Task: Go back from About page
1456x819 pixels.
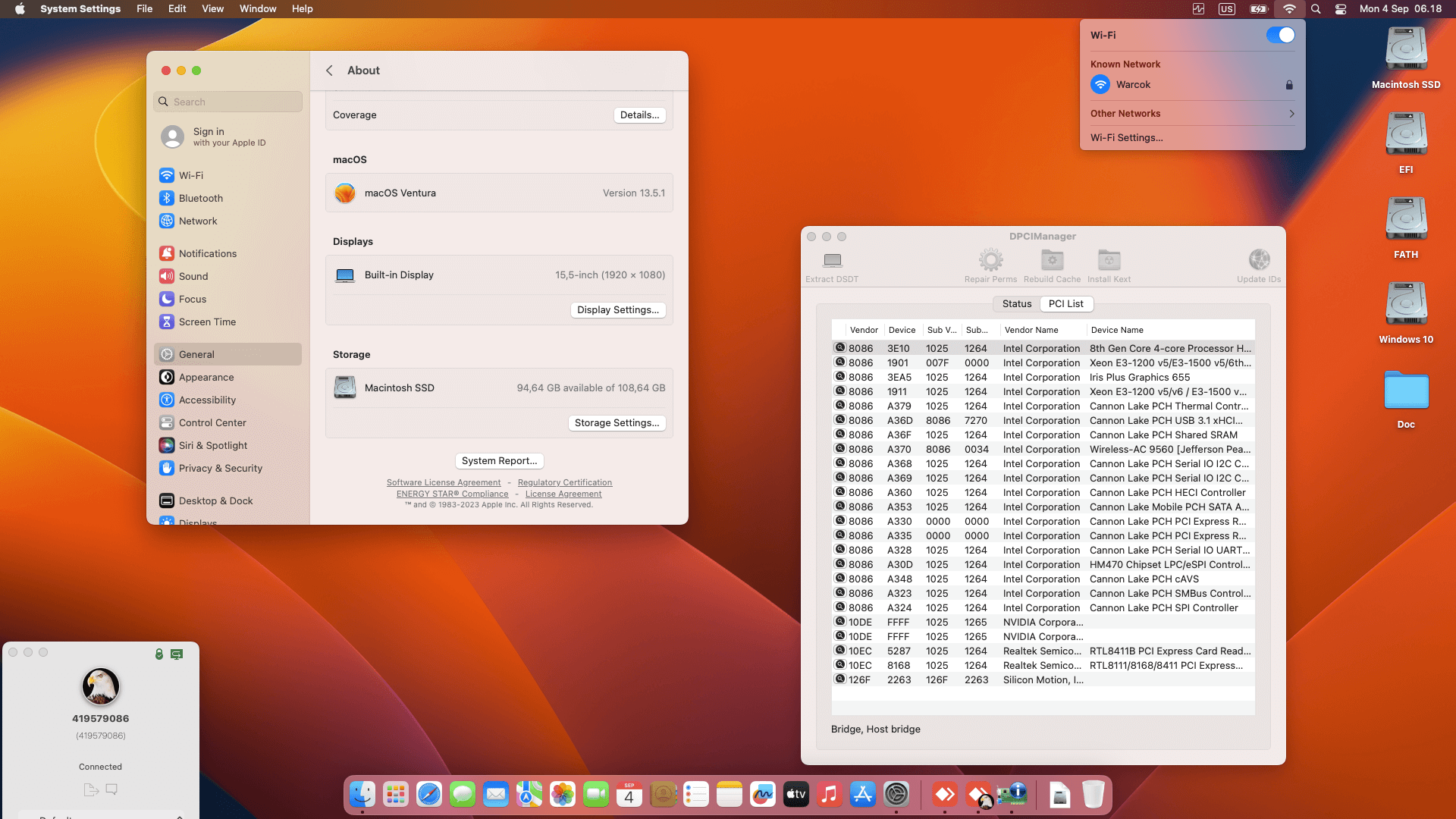Action: (x=329, y=70)
